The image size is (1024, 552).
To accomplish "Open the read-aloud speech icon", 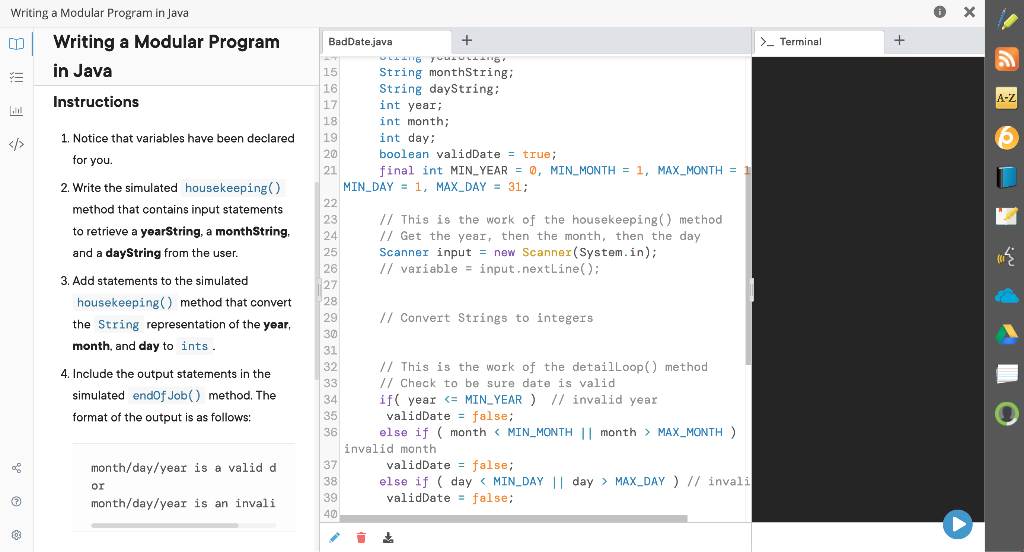I will pyautogui.click(x=1006, y=256).
